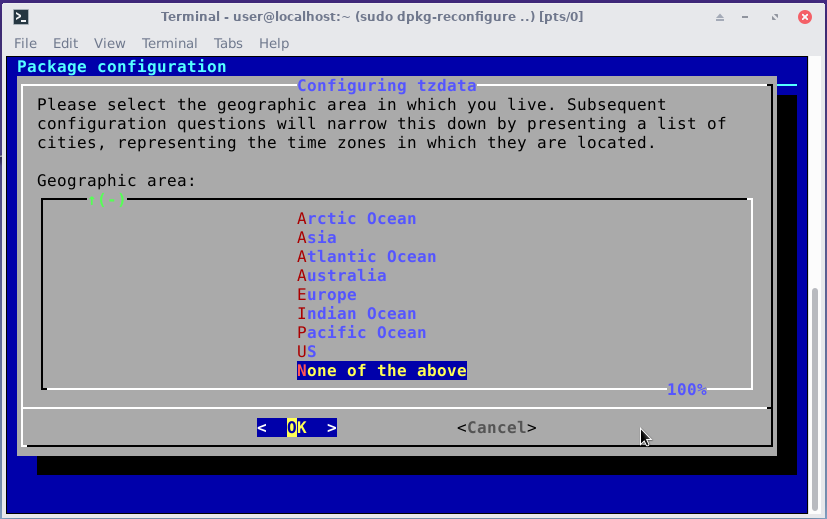Click the terminal icon in title bar
This screenshot has width=827, height=519.
click(20, 17)
